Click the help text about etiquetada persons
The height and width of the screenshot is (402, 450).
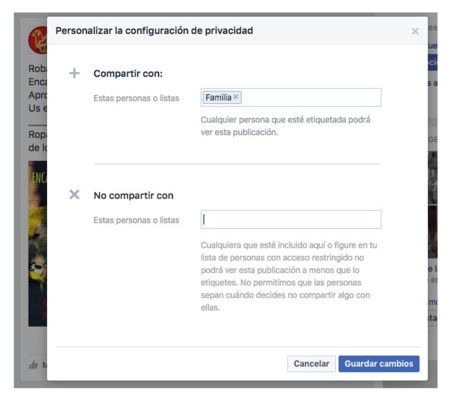pyautogui.click(x=285, y=126)
